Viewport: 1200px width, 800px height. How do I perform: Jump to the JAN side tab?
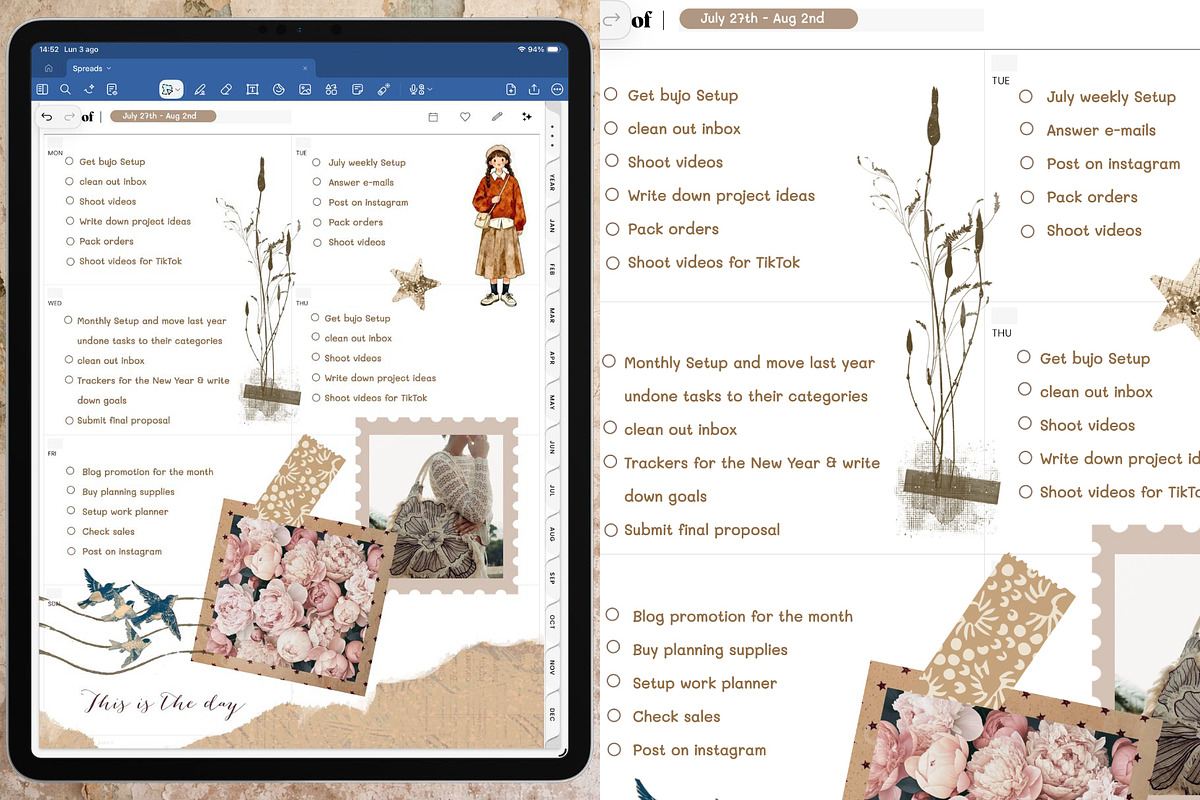[x=552, y=227]
